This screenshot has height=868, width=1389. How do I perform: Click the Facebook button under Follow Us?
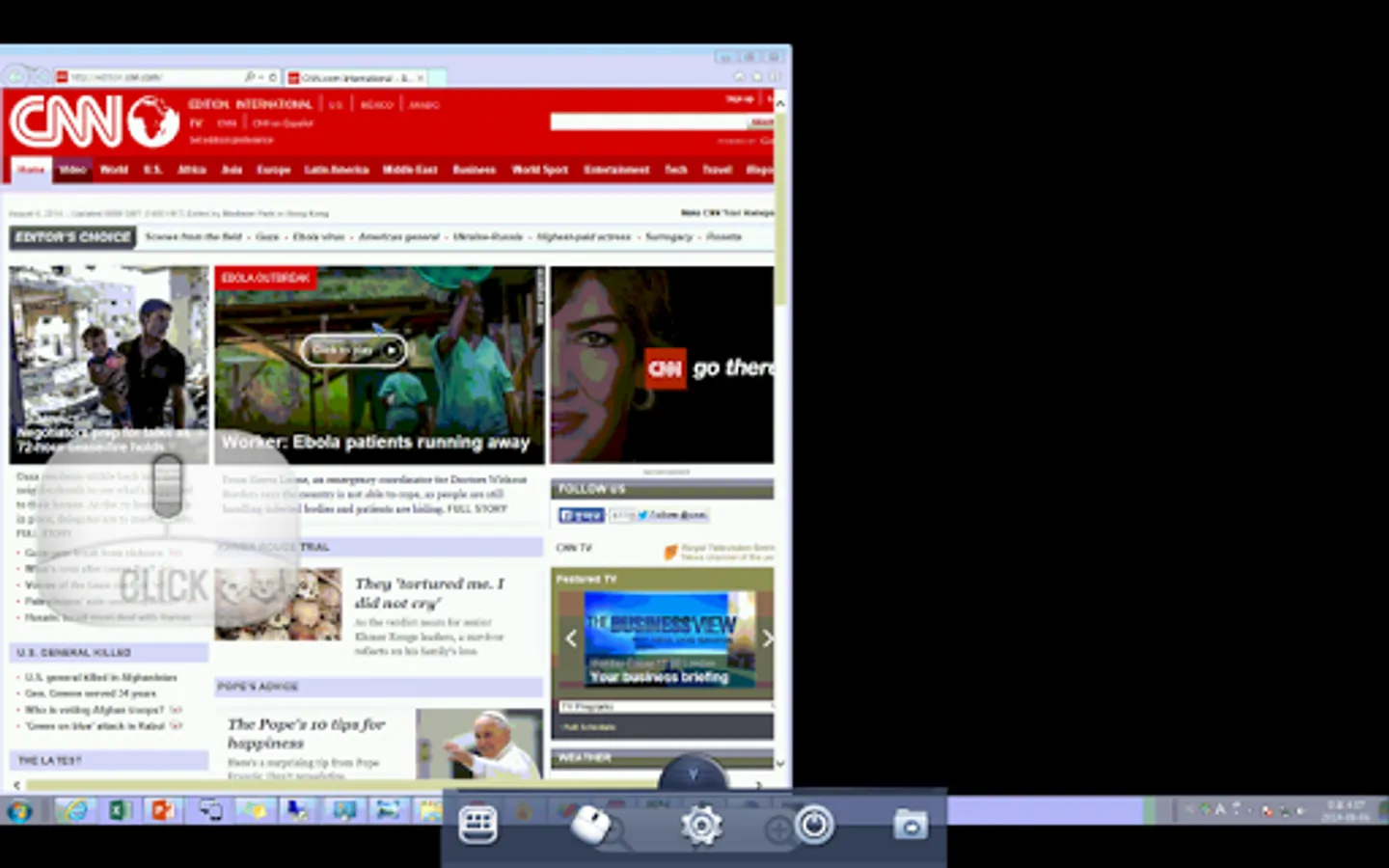[x=582, y=515]
